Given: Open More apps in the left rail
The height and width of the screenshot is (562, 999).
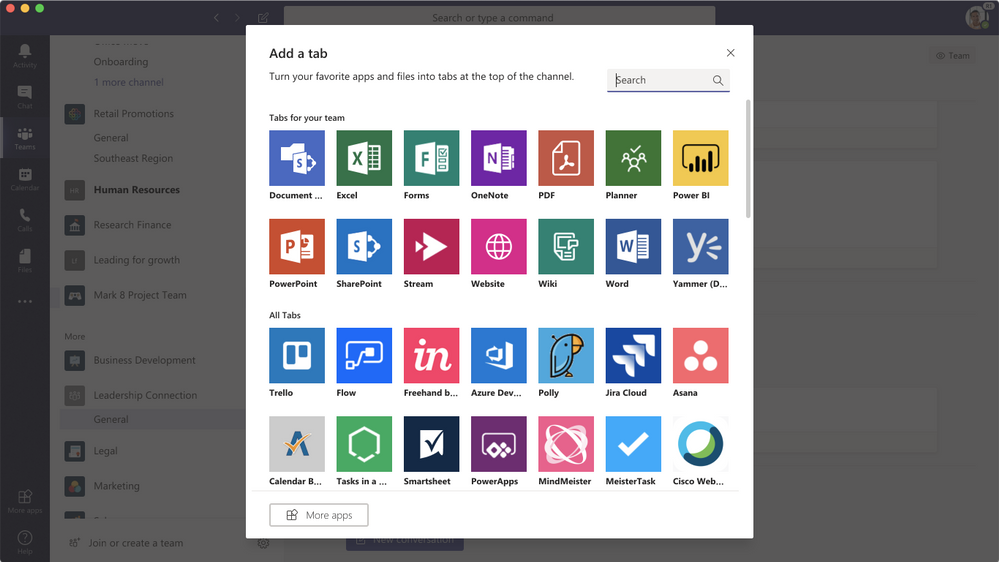Looking at the screenshot, I should (25, 501).
